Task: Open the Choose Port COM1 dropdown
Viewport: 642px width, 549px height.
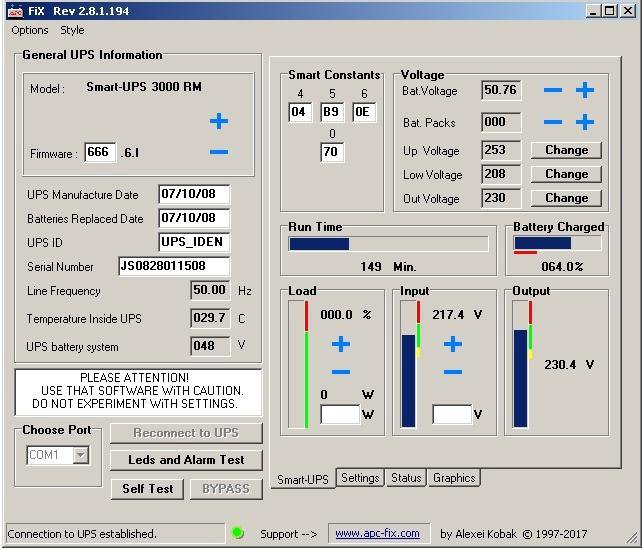Action: [80, 456]
